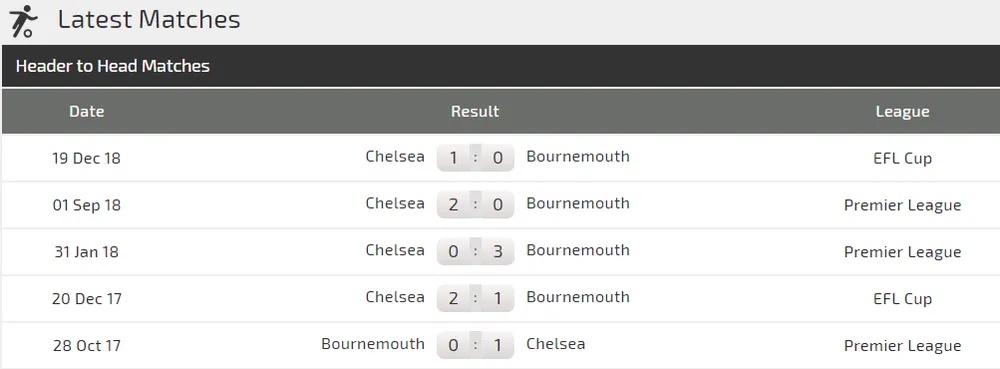
Task: Click the 1 : 0 score box
Action: [x=475, y=157]
